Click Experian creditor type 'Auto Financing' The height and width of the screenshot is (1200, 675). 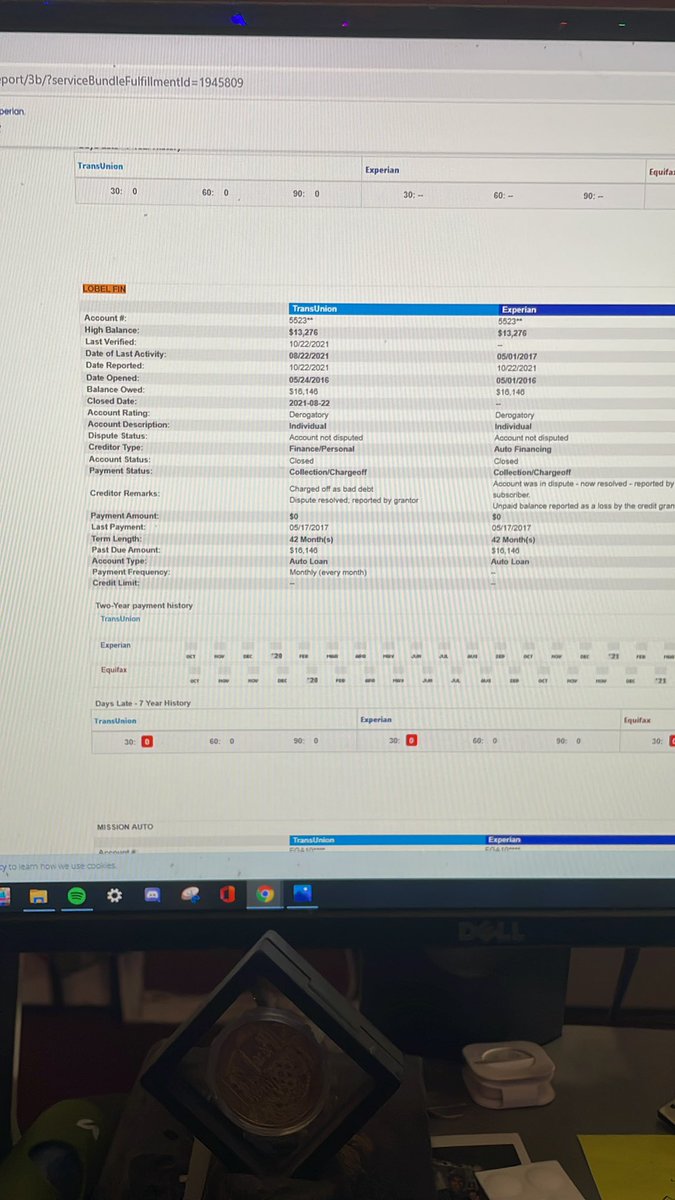coord(523,450)
